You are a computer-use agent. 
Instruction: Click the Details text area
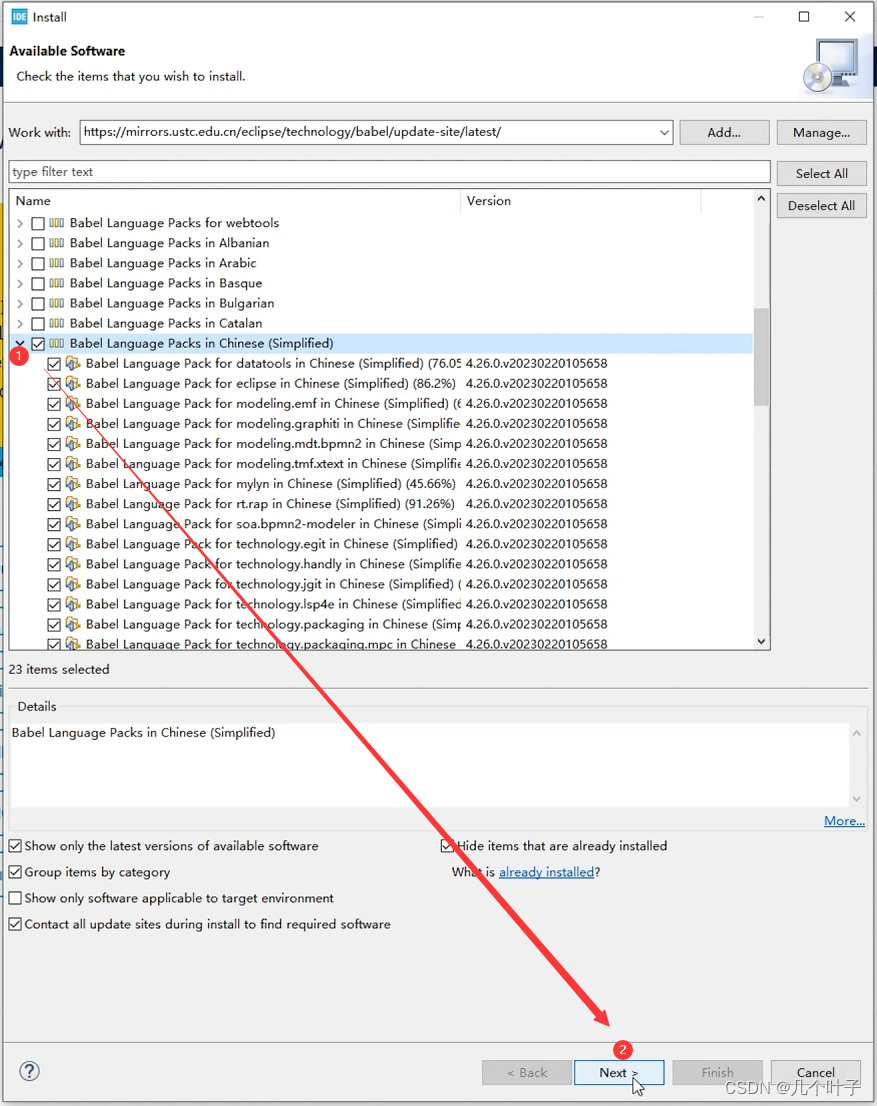click(429, 765)
